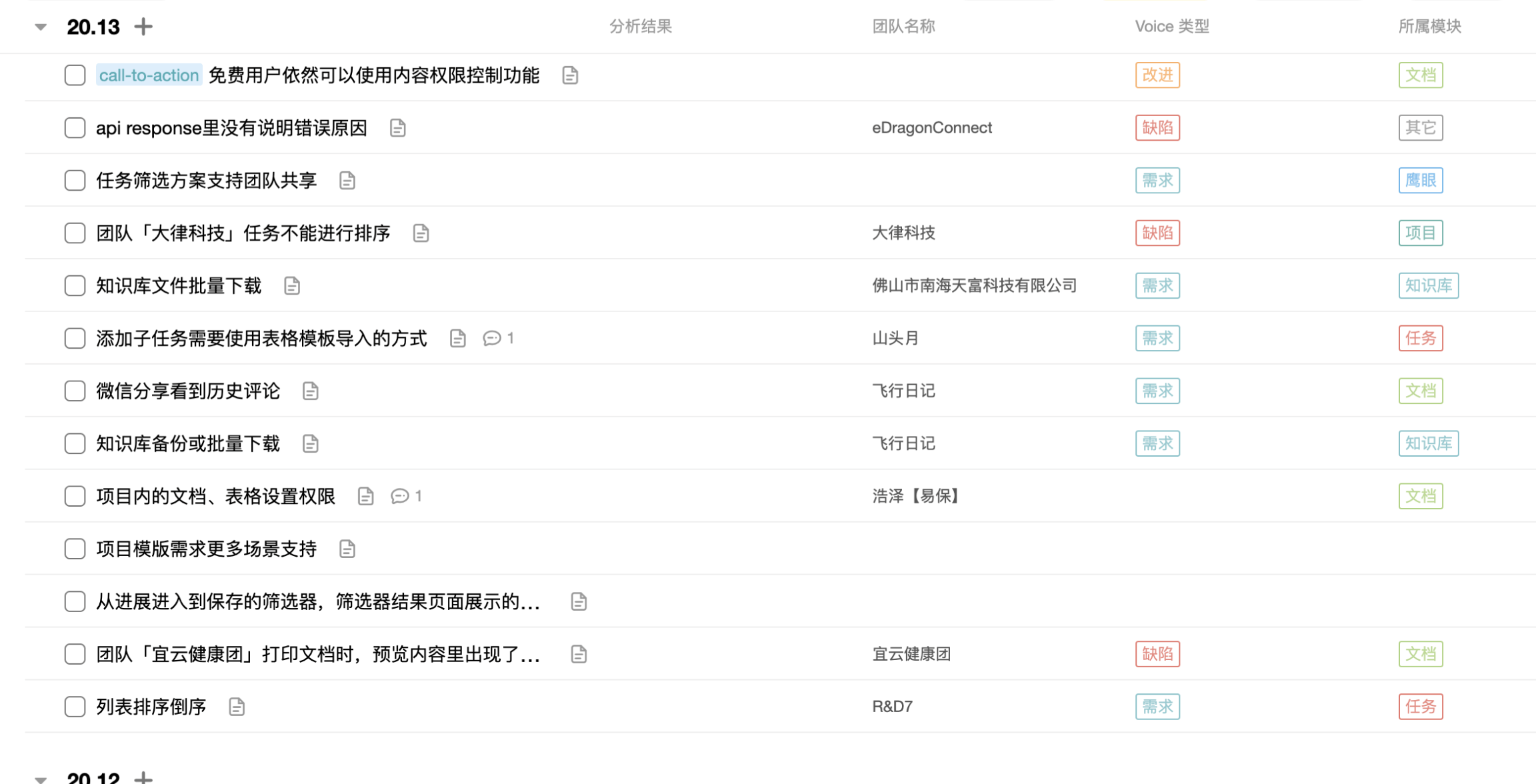
Task: Collapse the 20.13 group
Action: click(x=41, y=27)
